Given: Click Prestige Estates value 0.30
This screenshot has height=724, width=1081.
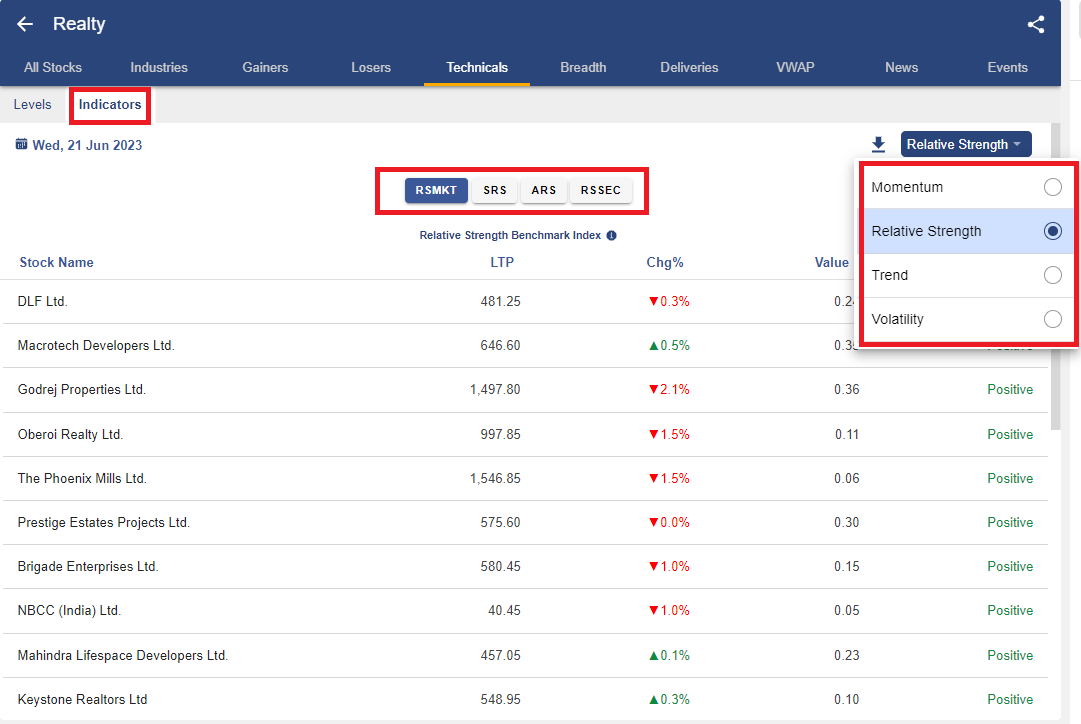Looking at the screenshot, I should [x=847, y=523].
